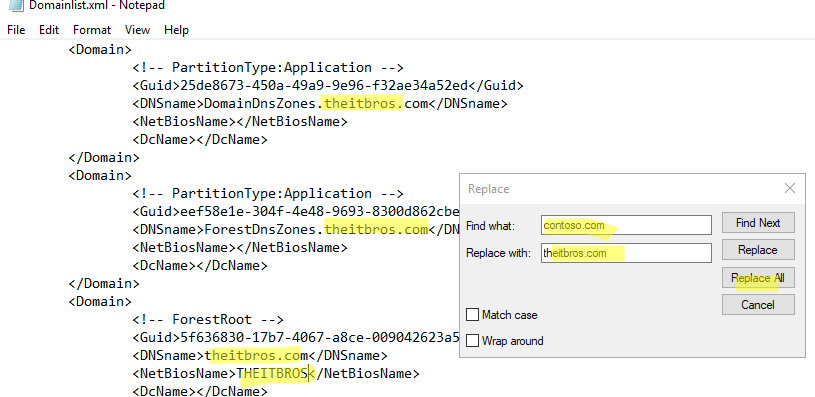This screenshot has width=815, height=397.
Task: Click the Replace button
Action: (x=758, y=250)
